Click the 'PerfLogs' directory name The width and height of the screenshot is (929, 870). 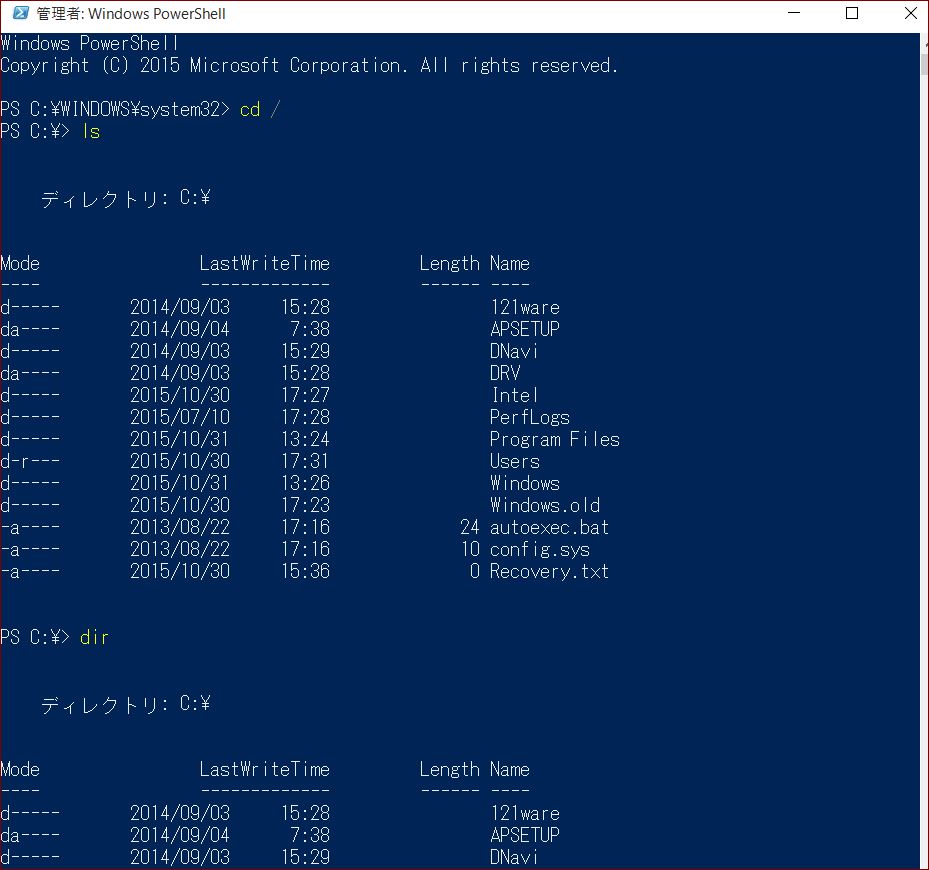[x=530, y=417]
